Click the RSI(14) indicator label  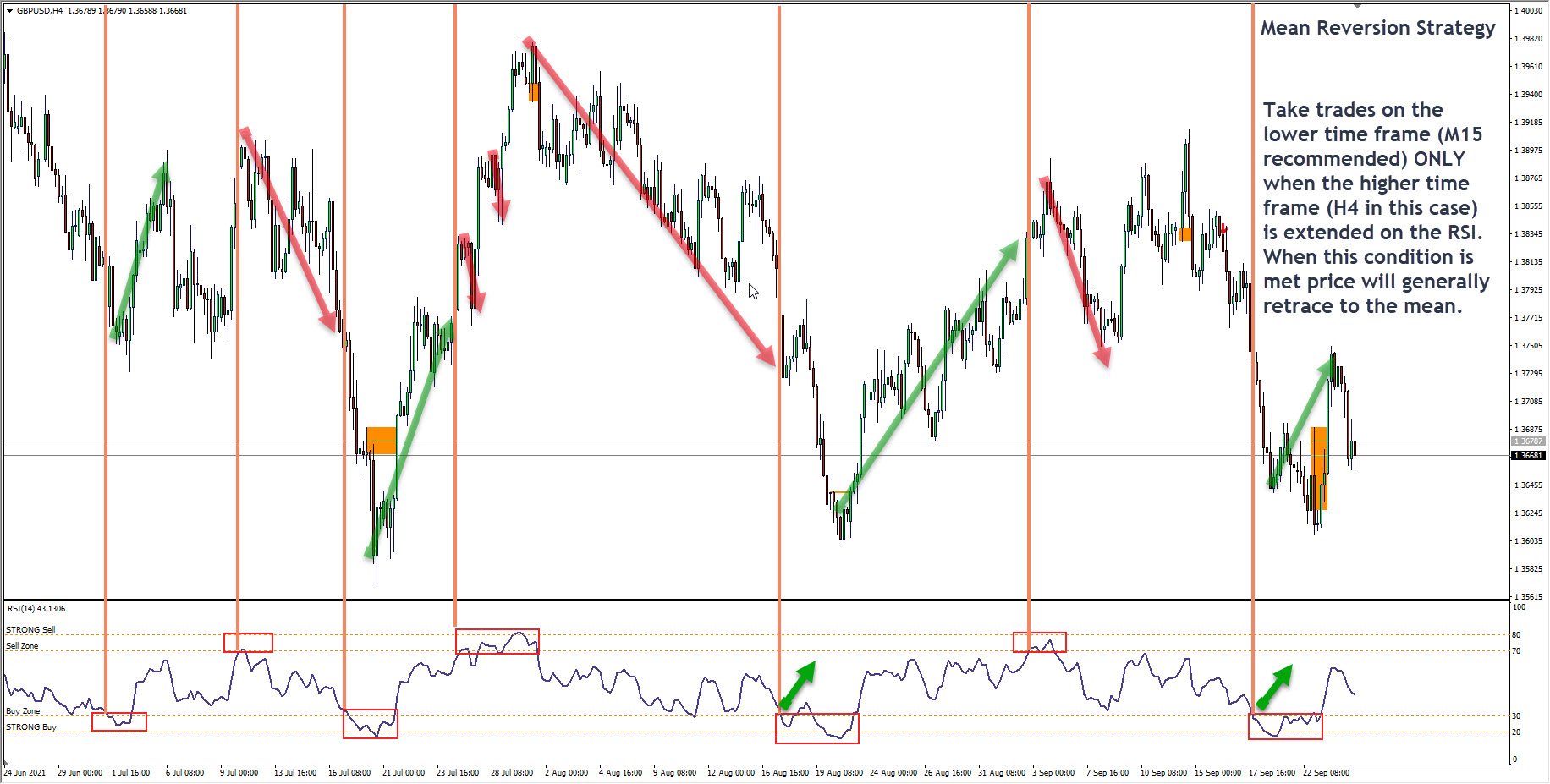click(36, 609)
